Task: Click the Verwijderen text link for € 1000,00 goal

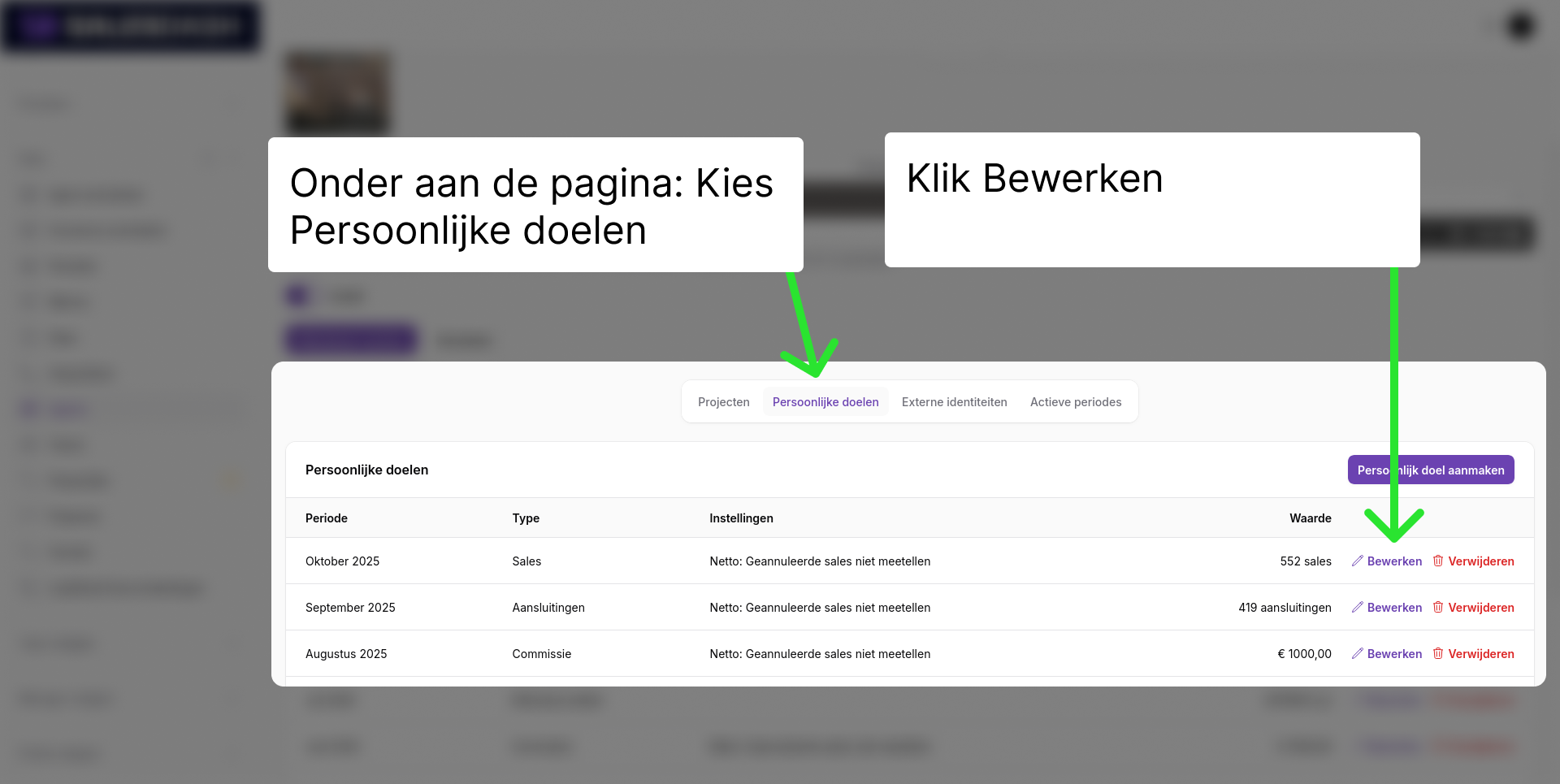Action: [1480, 654]
